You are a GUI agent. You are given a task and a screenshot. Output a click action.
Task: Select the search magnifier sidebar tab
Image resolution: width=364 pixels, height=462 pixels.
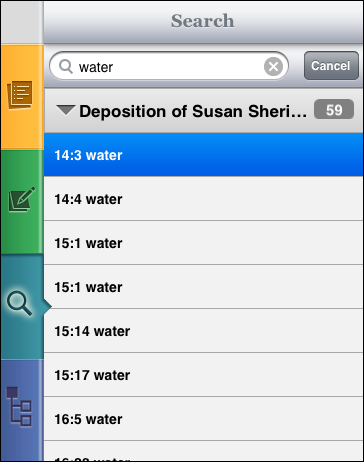(20, 303)
